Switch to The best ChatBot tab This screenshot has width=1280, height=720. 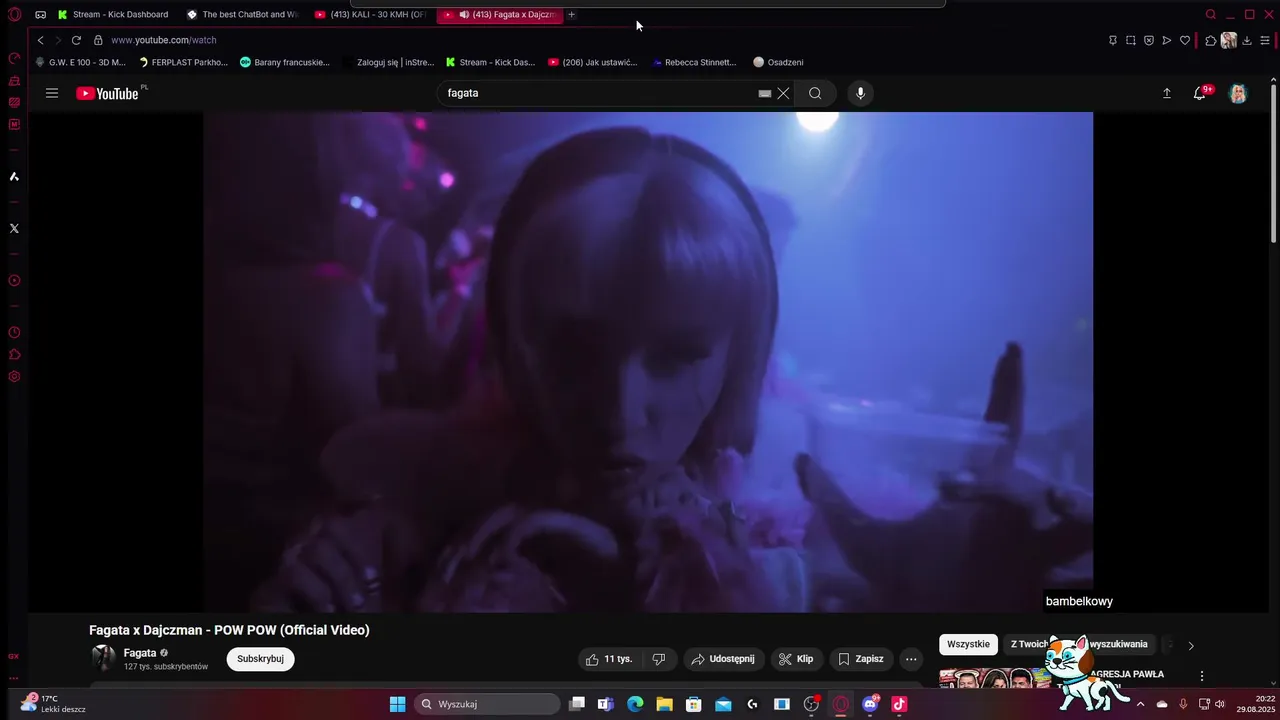click(242, 15)
